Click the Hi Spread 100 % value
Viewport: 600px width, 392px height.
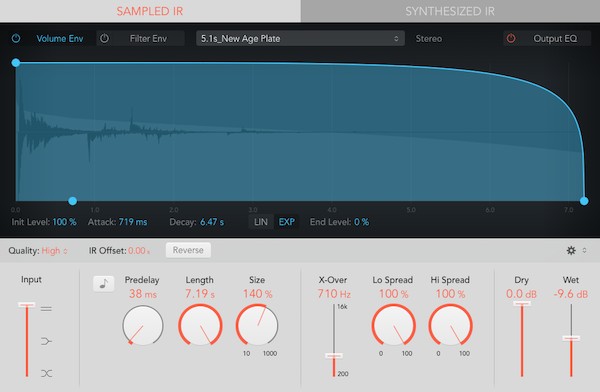(450, 294)
